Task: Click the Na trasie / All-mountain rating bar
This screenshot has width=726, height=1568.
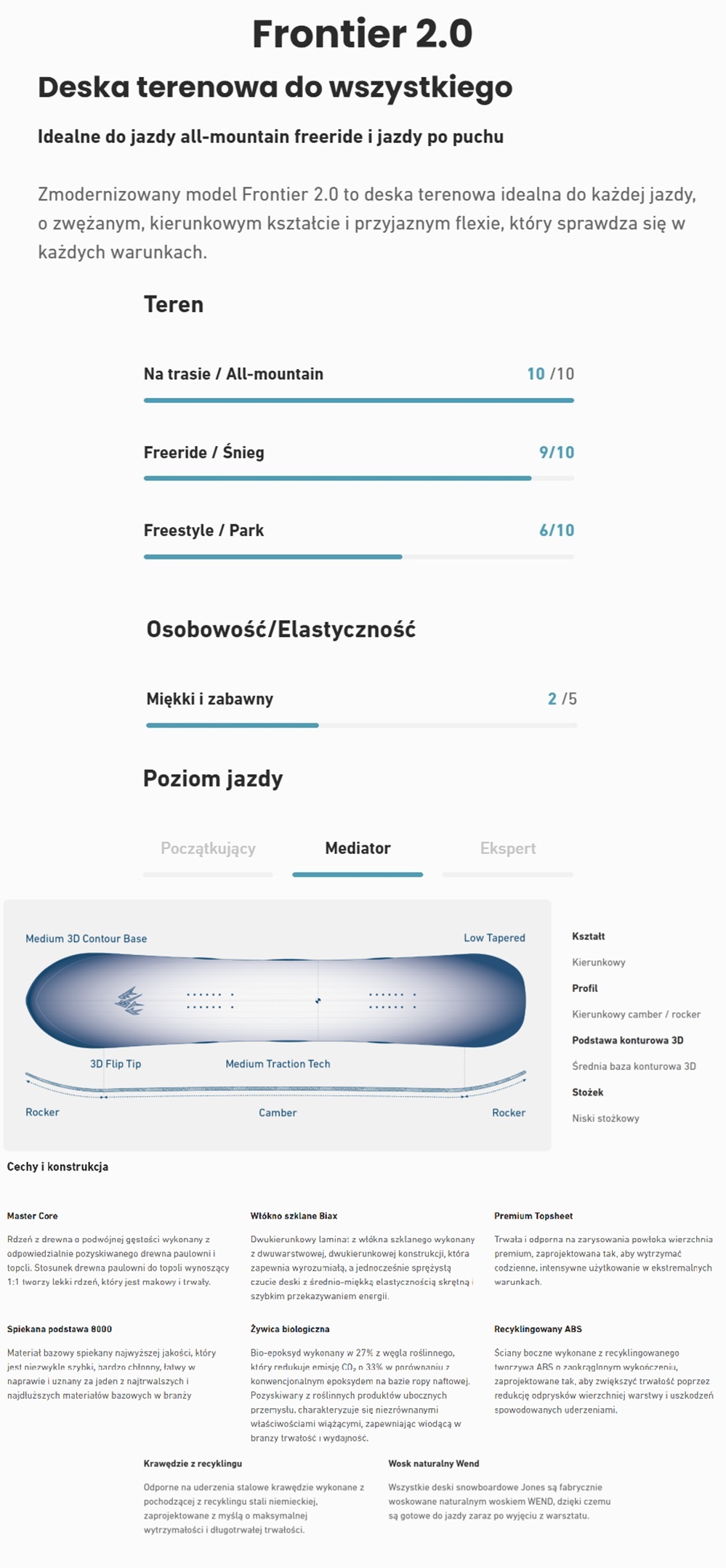Action: pos(359,399)
